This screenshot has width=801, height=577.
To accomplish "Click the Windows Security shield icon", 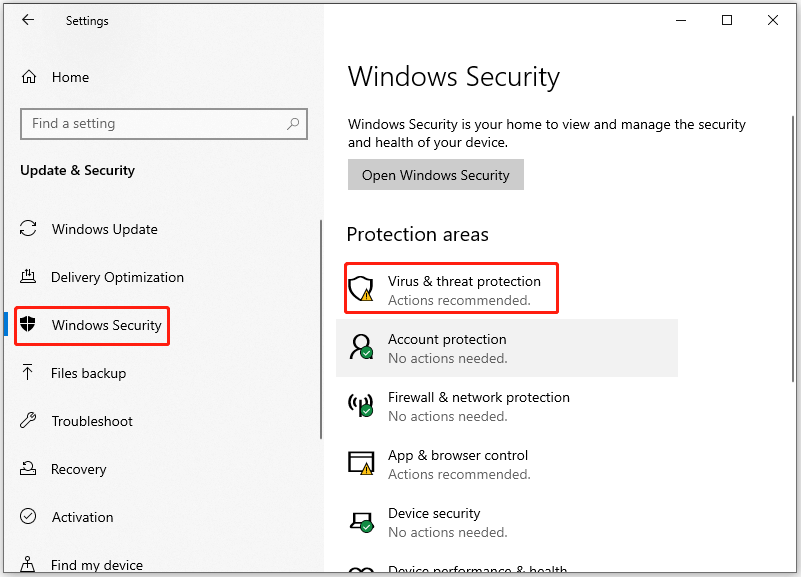I will pos(29,325).
